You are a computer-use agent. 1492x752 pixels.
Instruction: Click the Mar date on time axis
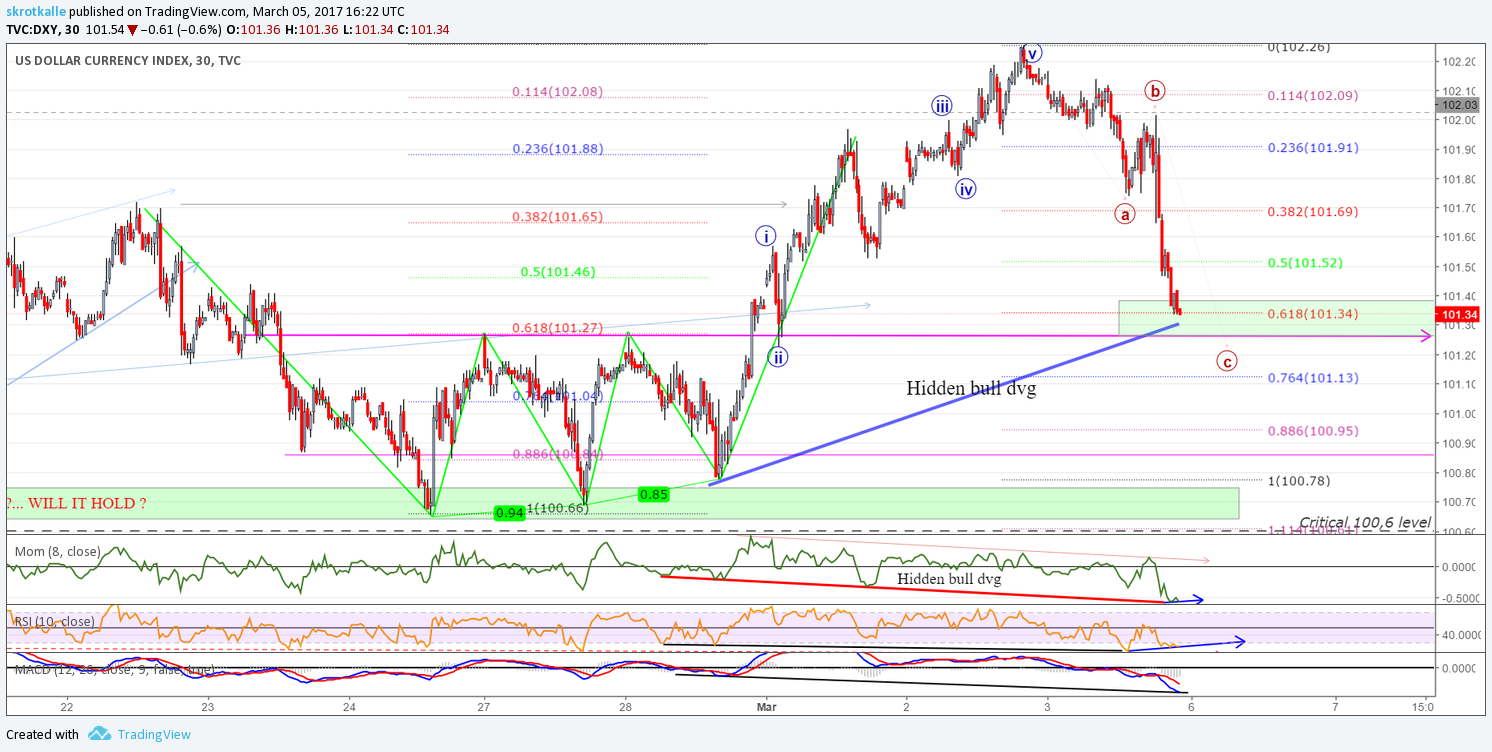coord(767,706)
